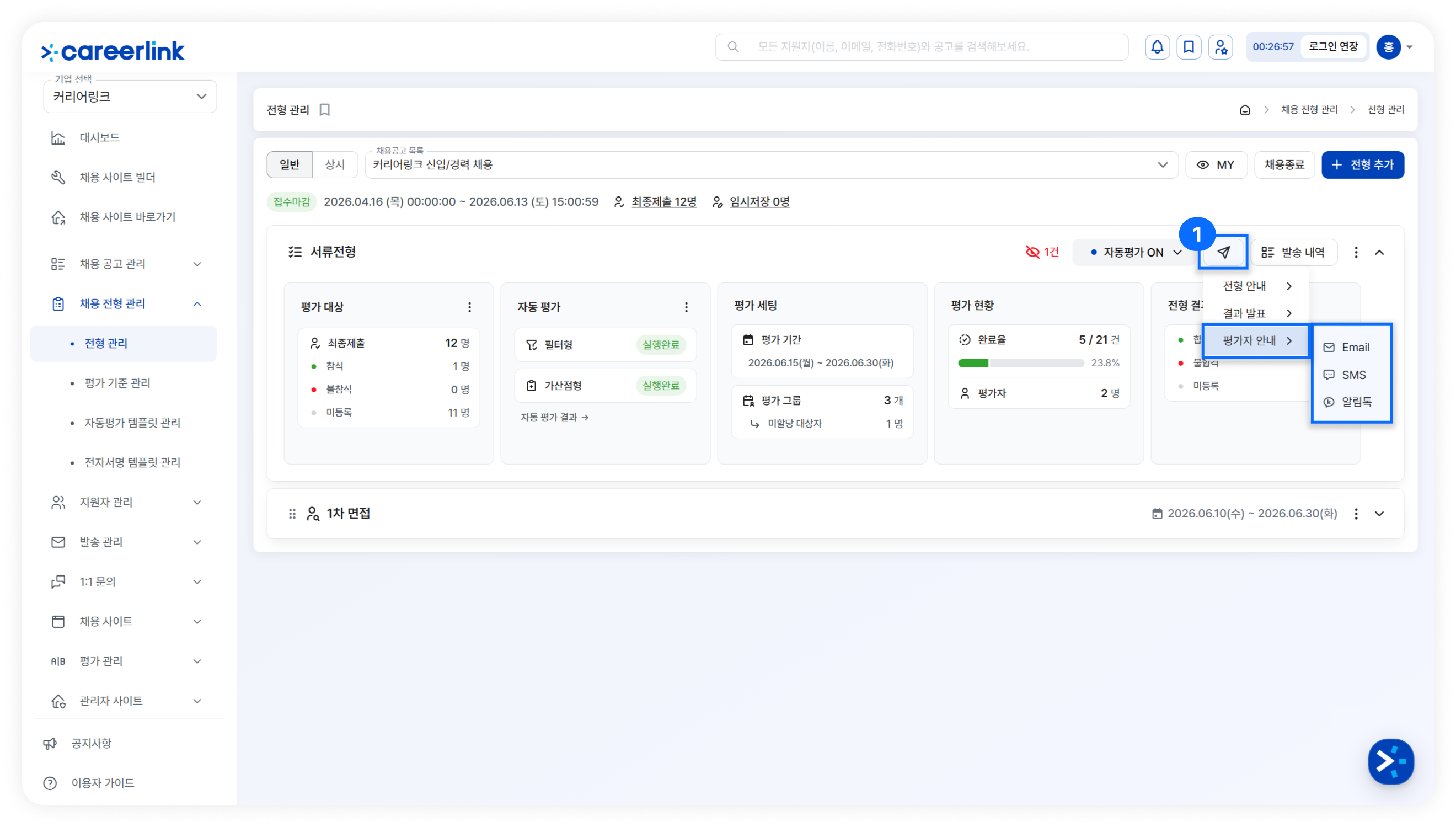Image resolution: width=1456 pixels, height=827 pixels.
Task: Click the careerlink logo
Action: pos(113,51)
